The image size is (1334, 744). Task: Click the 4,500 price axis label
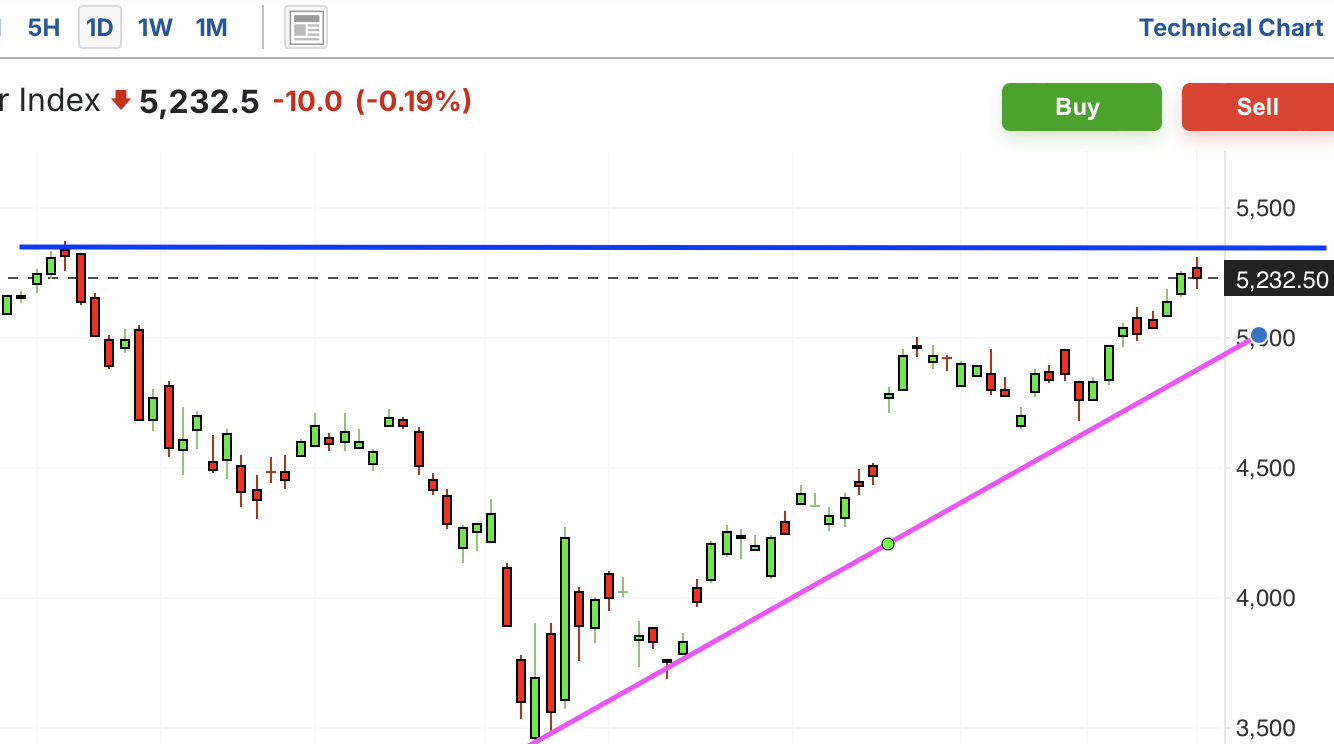click(1265, 468)
